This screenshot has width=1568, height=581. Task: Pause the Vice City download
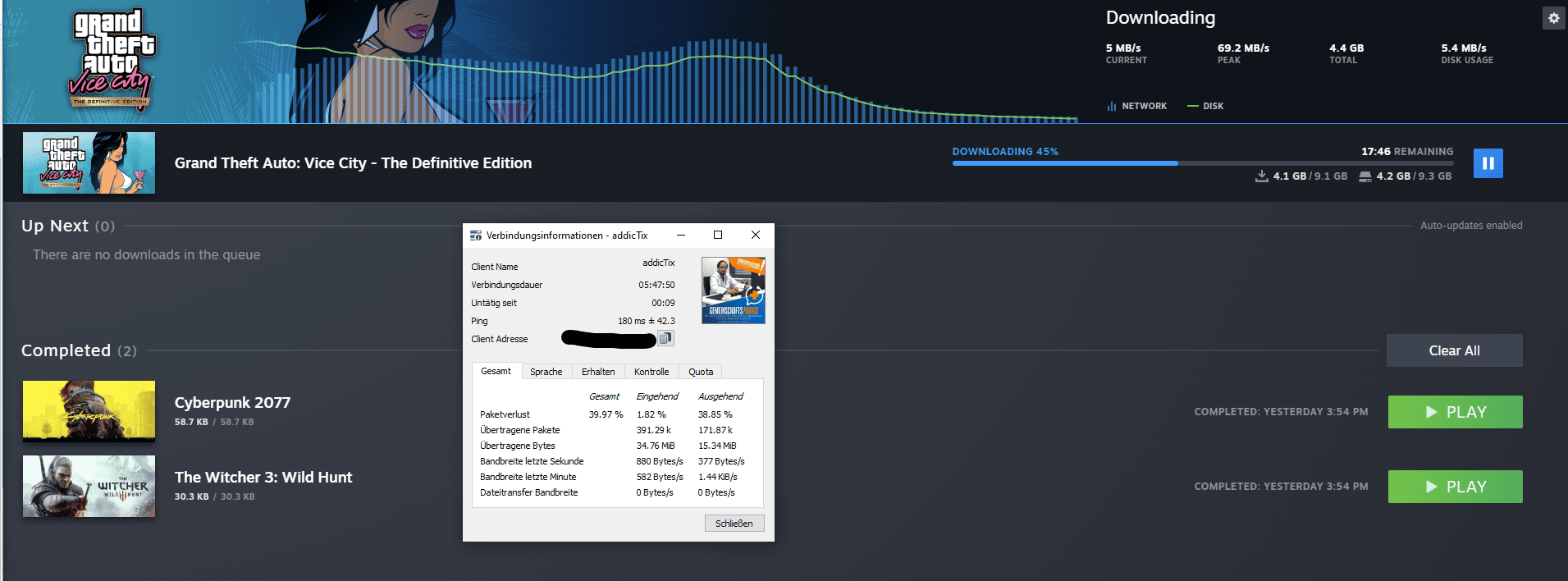tap(1488, 163)
